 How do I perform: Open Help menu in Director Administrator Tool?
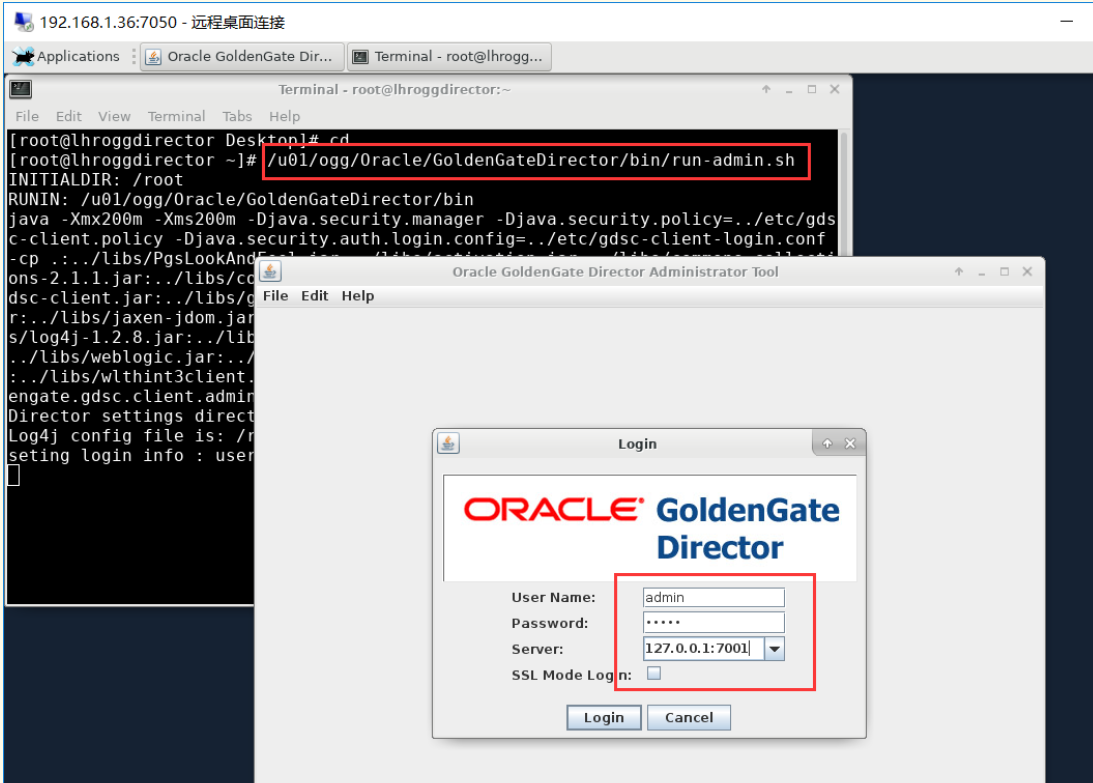point(358,296)
